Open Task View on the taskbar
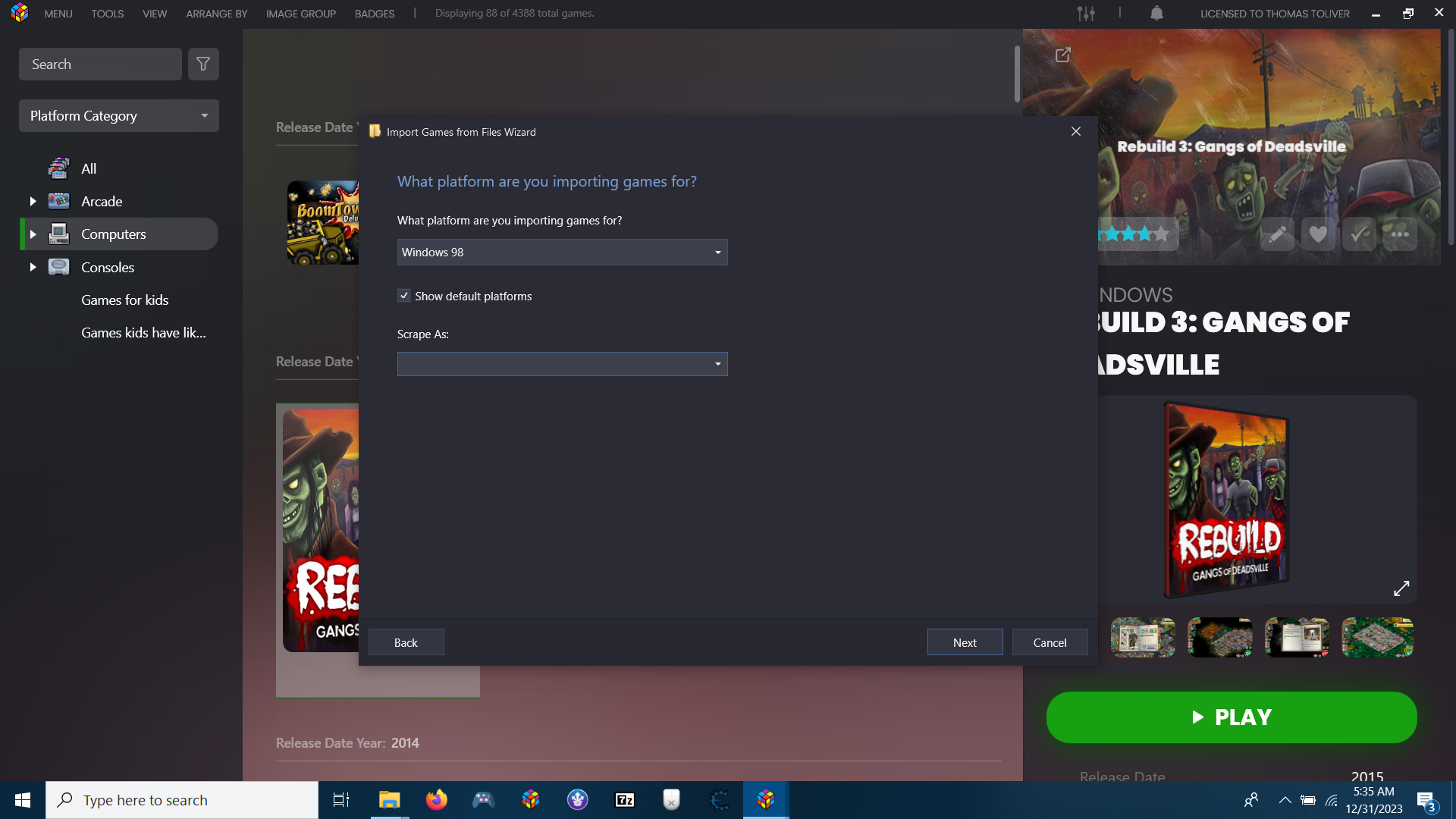This screenshot has height=819, width=1456. click(341, 800)
